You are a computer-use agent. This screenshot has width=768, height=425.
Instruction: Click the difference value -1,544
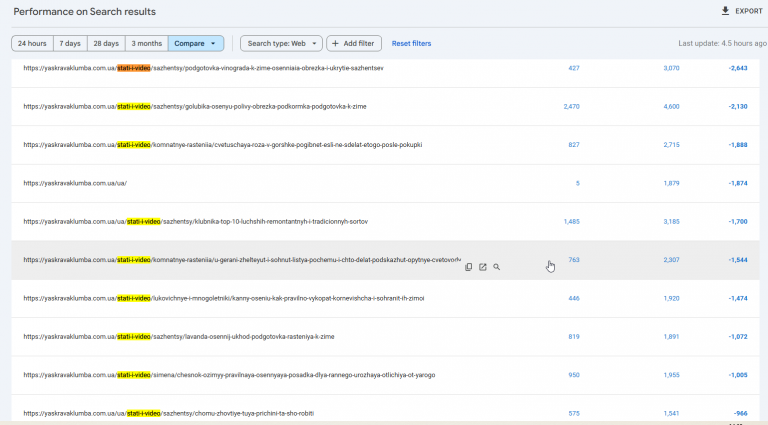pos(738,260)
